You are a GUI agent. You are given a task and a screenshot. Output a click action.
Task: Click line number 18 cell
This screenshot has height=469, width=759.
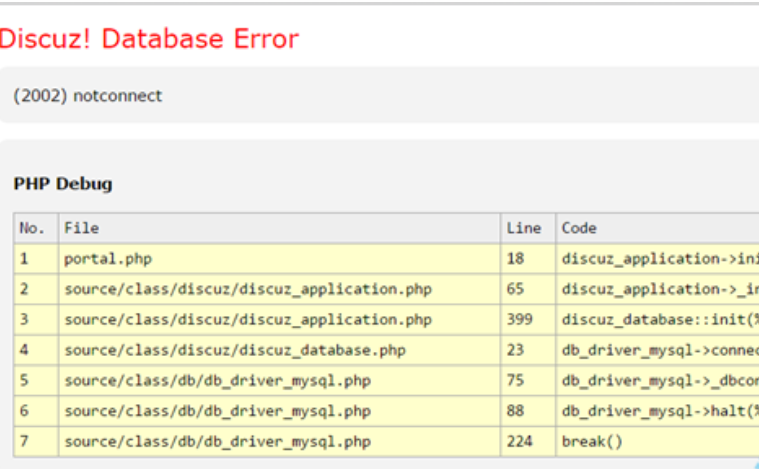(516, 259)
